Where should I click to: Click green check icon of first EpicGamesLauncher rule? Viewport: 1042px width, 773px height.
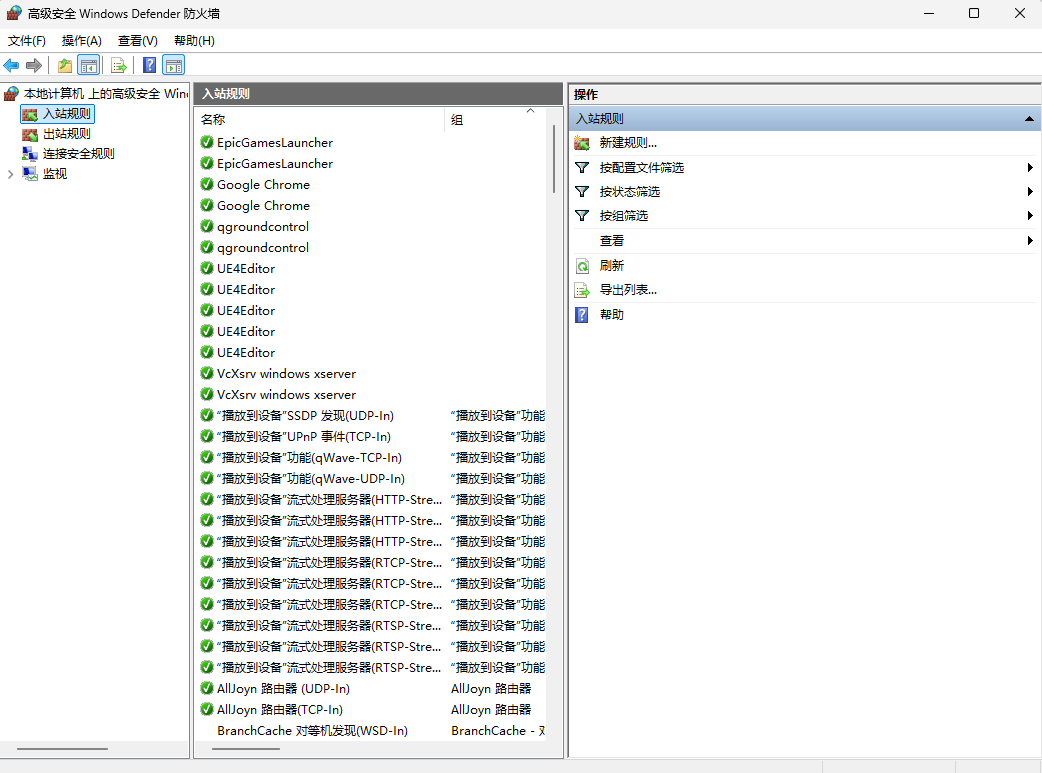point(207,142)
